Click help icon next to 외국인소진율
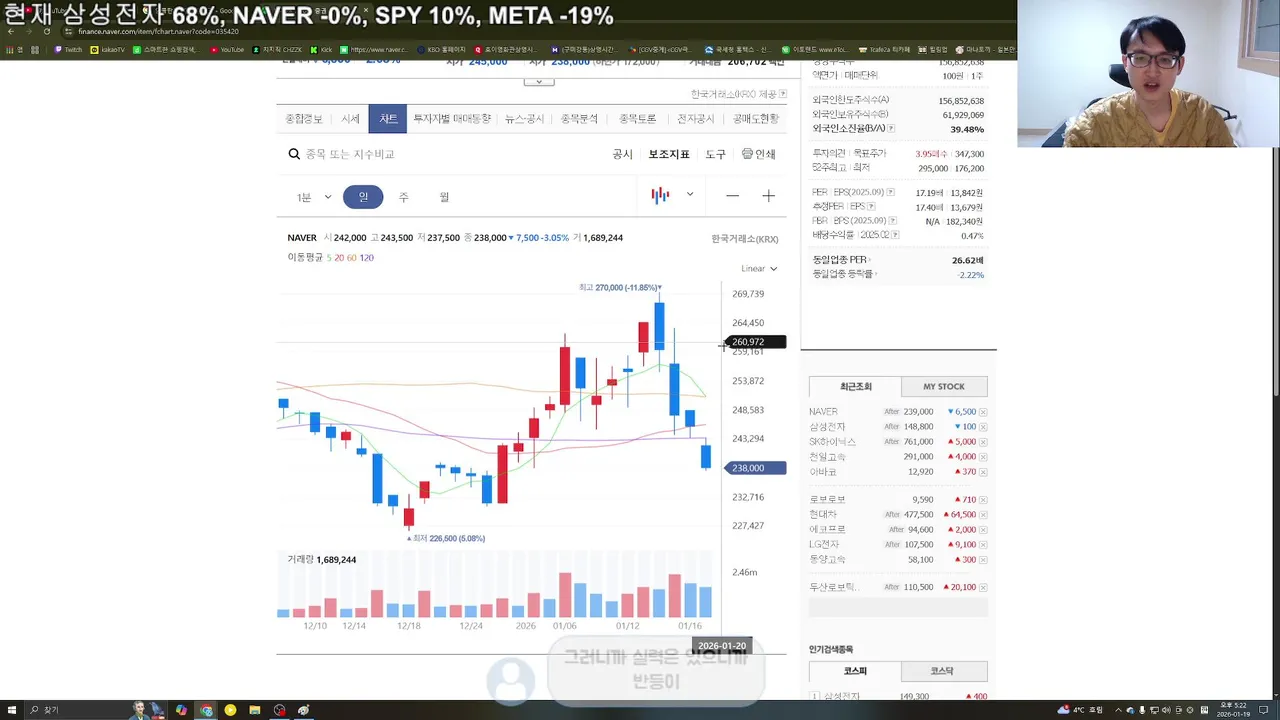Screen dimensions: 1280x720 pos(891,129)
